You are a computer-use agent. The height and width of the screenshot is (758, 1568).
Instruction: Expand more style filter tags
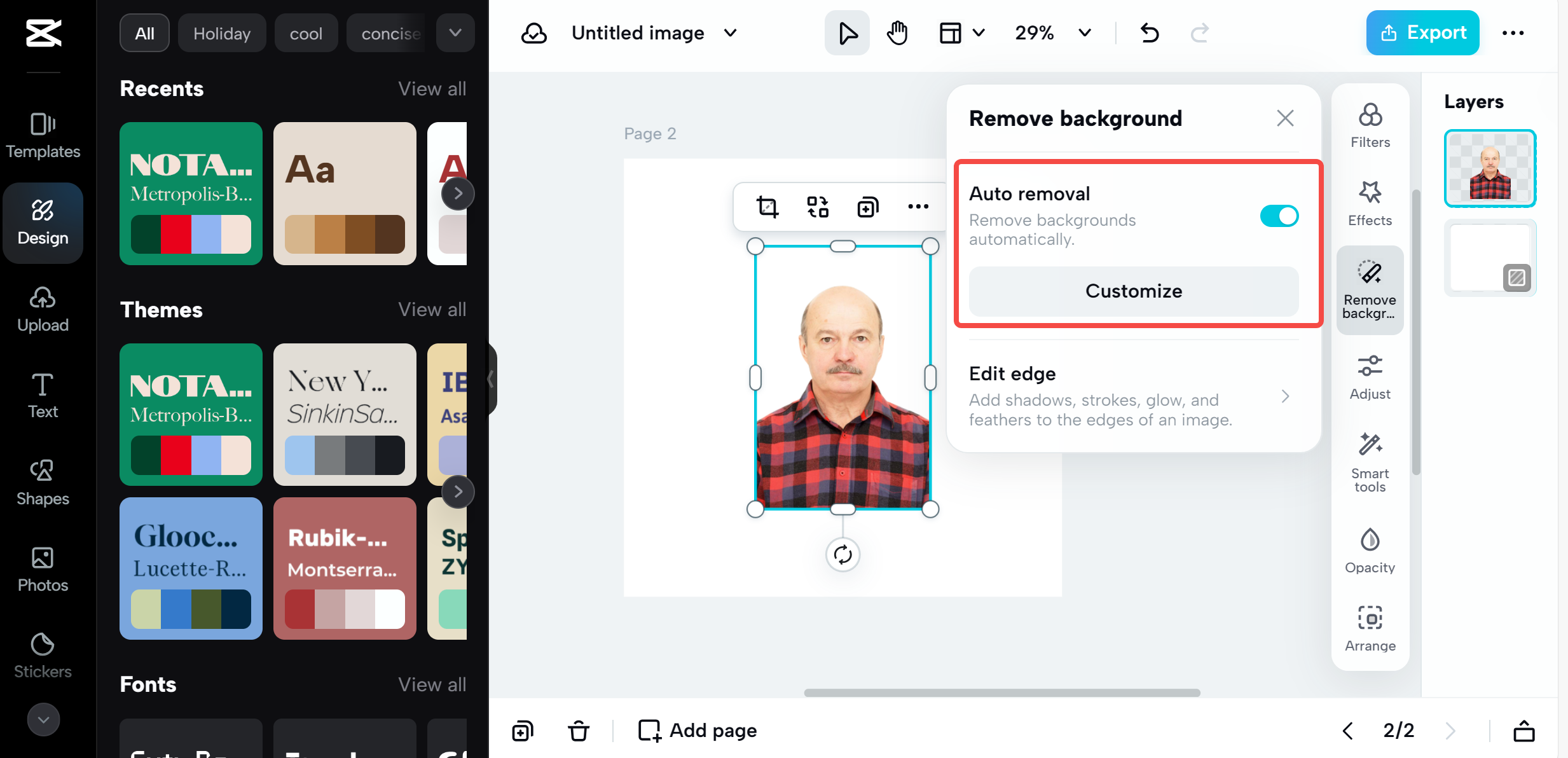click(455, 33)
